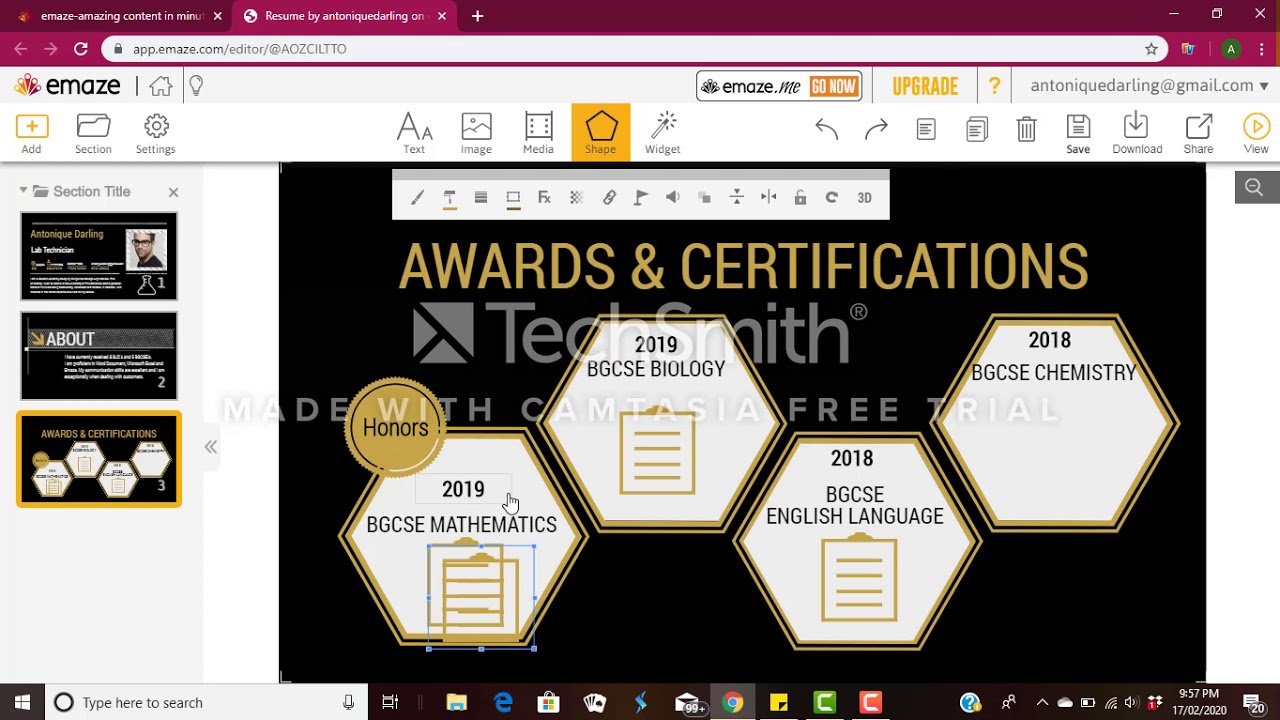Open a new browser tab
1280x720 pixels.
point(477,16)
